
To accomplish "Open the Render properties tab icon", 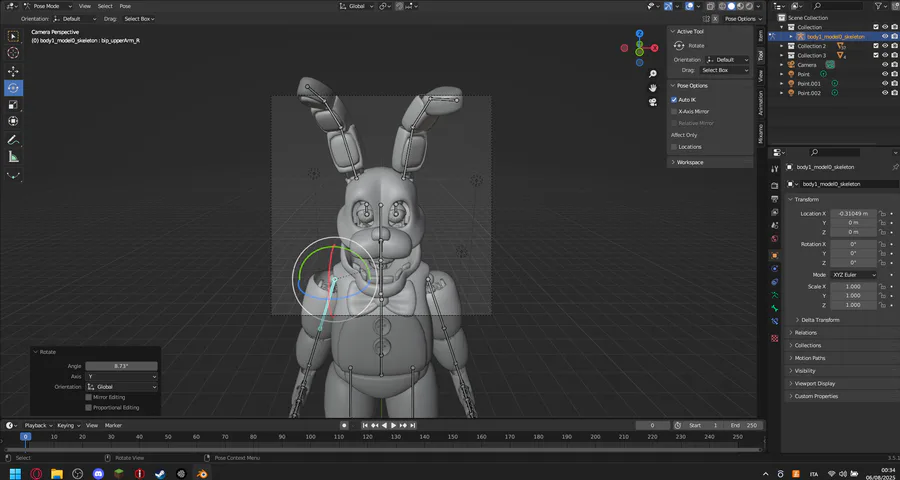I will 774,185.
